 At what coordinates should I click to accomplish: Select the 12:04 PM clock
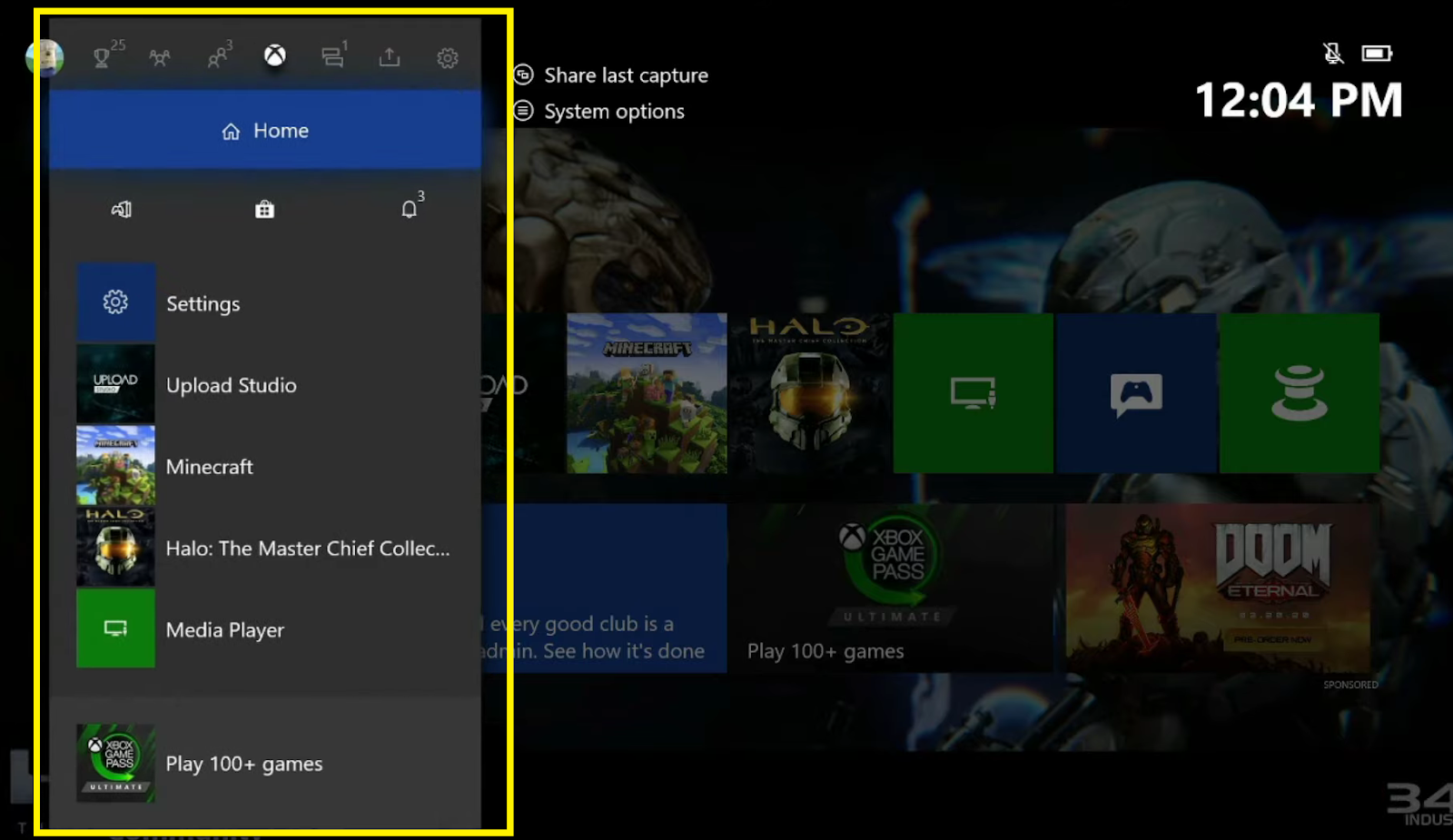coord(1299,100)
